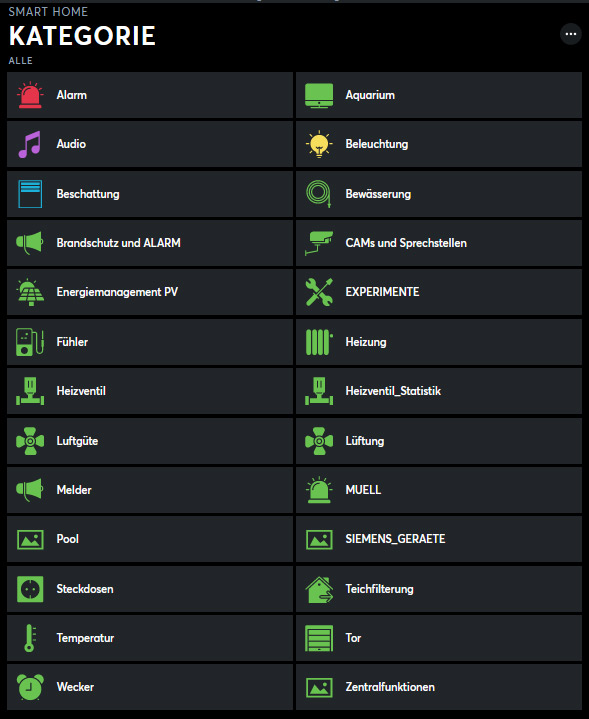Screen dimensions: 589x719
Task: Click the purple music note Audio icon
Action: click(30, 144)
